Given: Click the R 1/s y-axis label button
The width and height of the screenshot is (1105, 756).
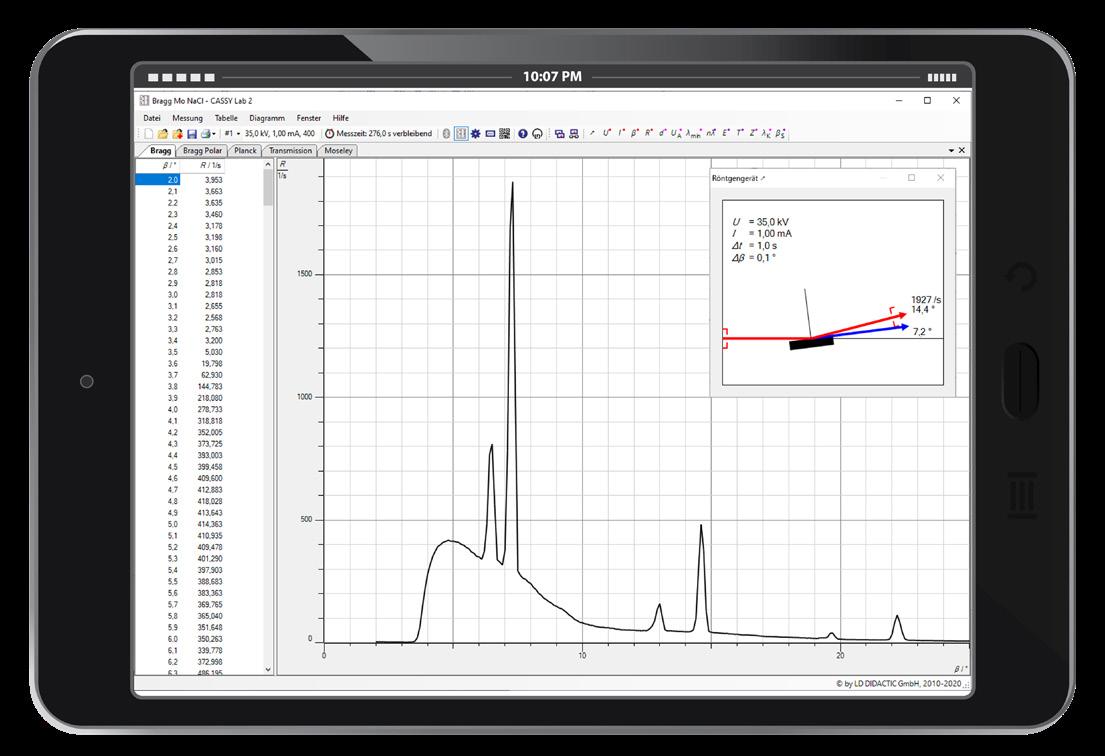Looking at the screenshot, I should coord(283,169).
